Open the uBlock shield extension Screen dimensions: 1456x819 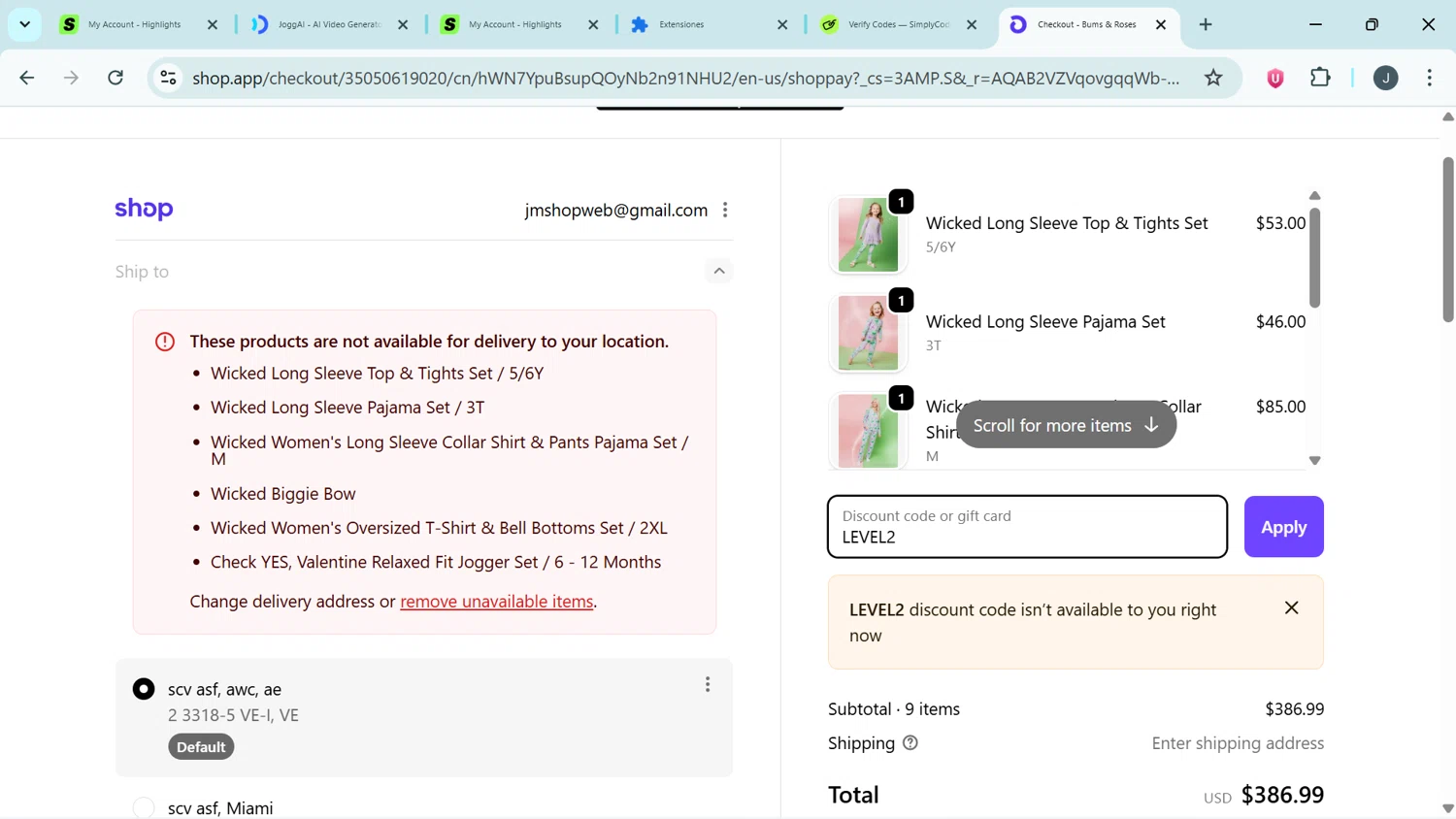point(1275,79)
